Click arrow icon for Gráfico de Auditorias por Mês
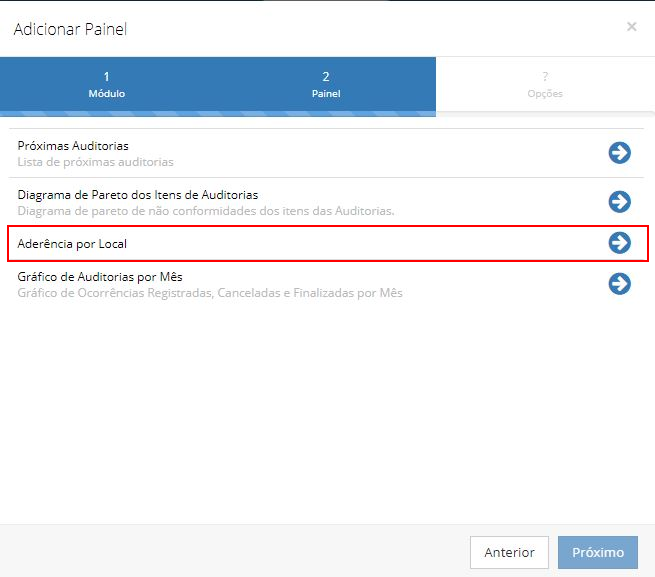The width and height of the screenshot is (655, 577). (x=619, y=284)
